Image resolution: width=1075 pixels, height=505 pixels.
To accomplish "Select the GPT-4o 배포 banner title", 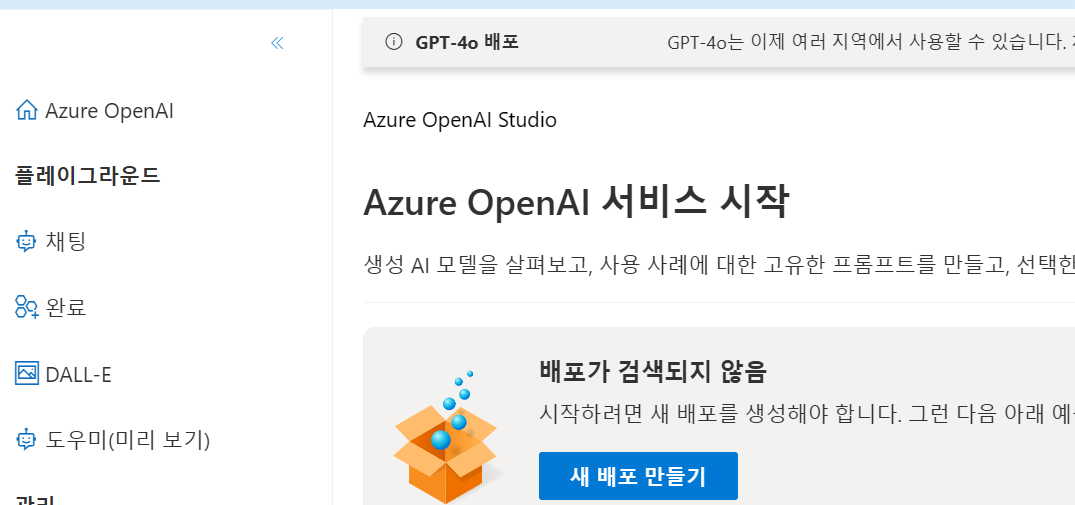I will (x=467, y=42).
